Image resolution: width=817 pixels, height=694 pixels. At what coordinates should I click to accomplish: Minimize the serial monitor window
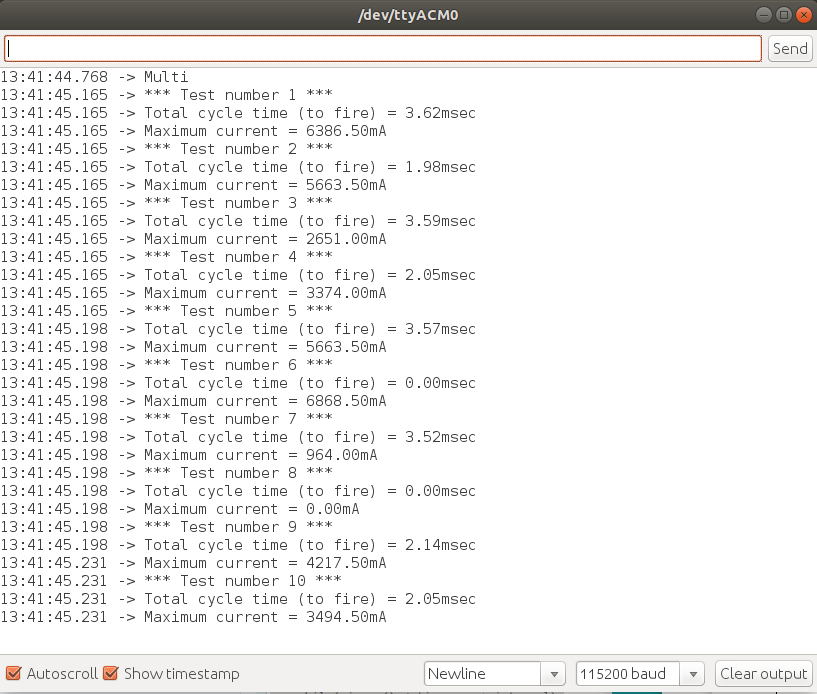(764, 15)
